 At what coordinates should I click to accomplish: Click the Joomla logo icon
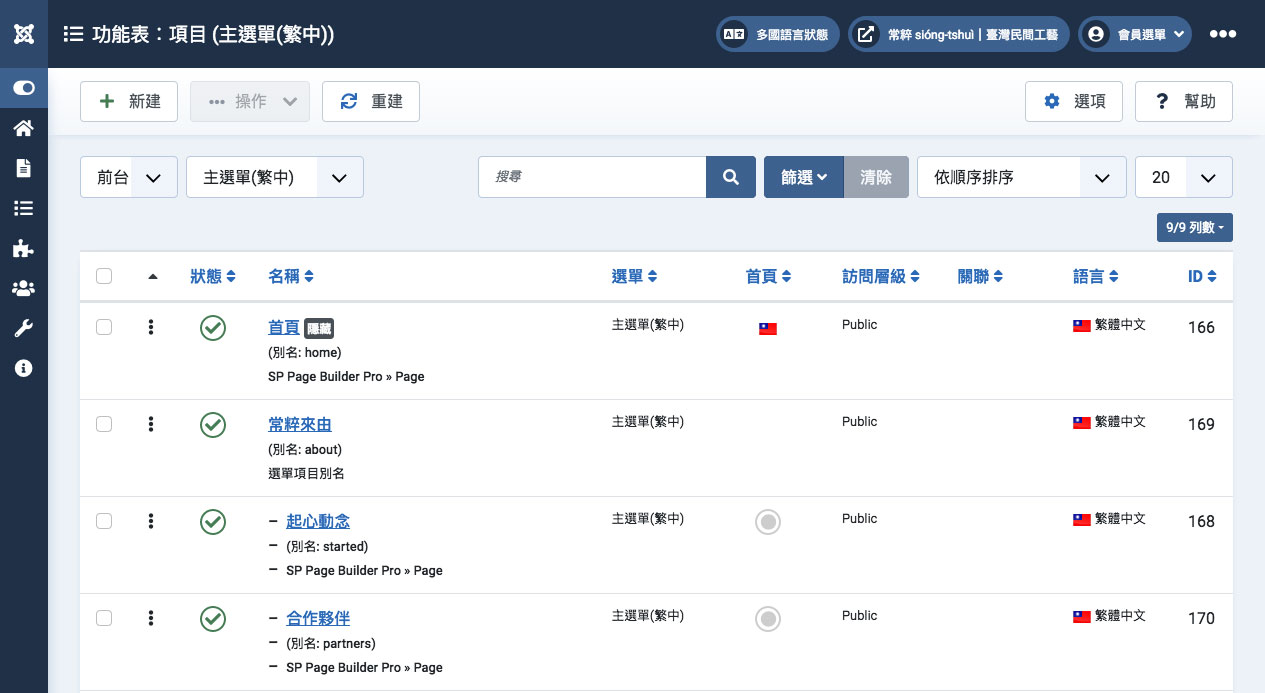(x=24, y=34)
